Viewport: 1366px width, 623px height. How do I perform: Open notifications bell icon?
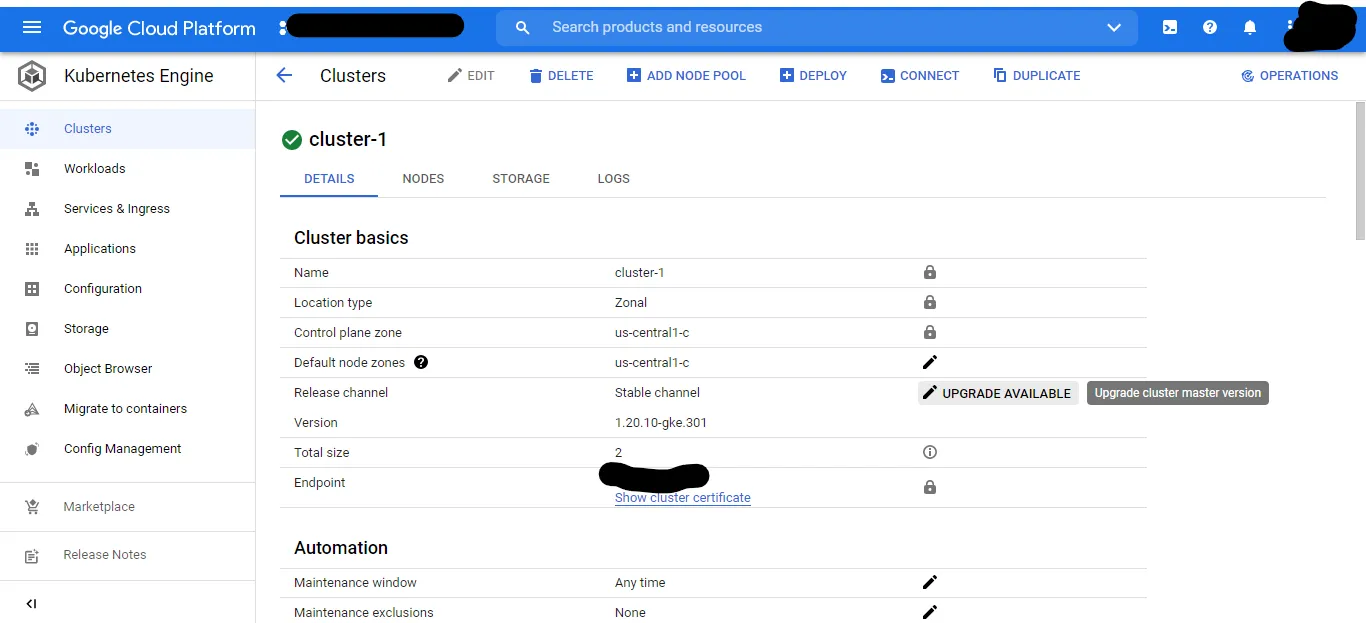click(x=1250, y=28)
